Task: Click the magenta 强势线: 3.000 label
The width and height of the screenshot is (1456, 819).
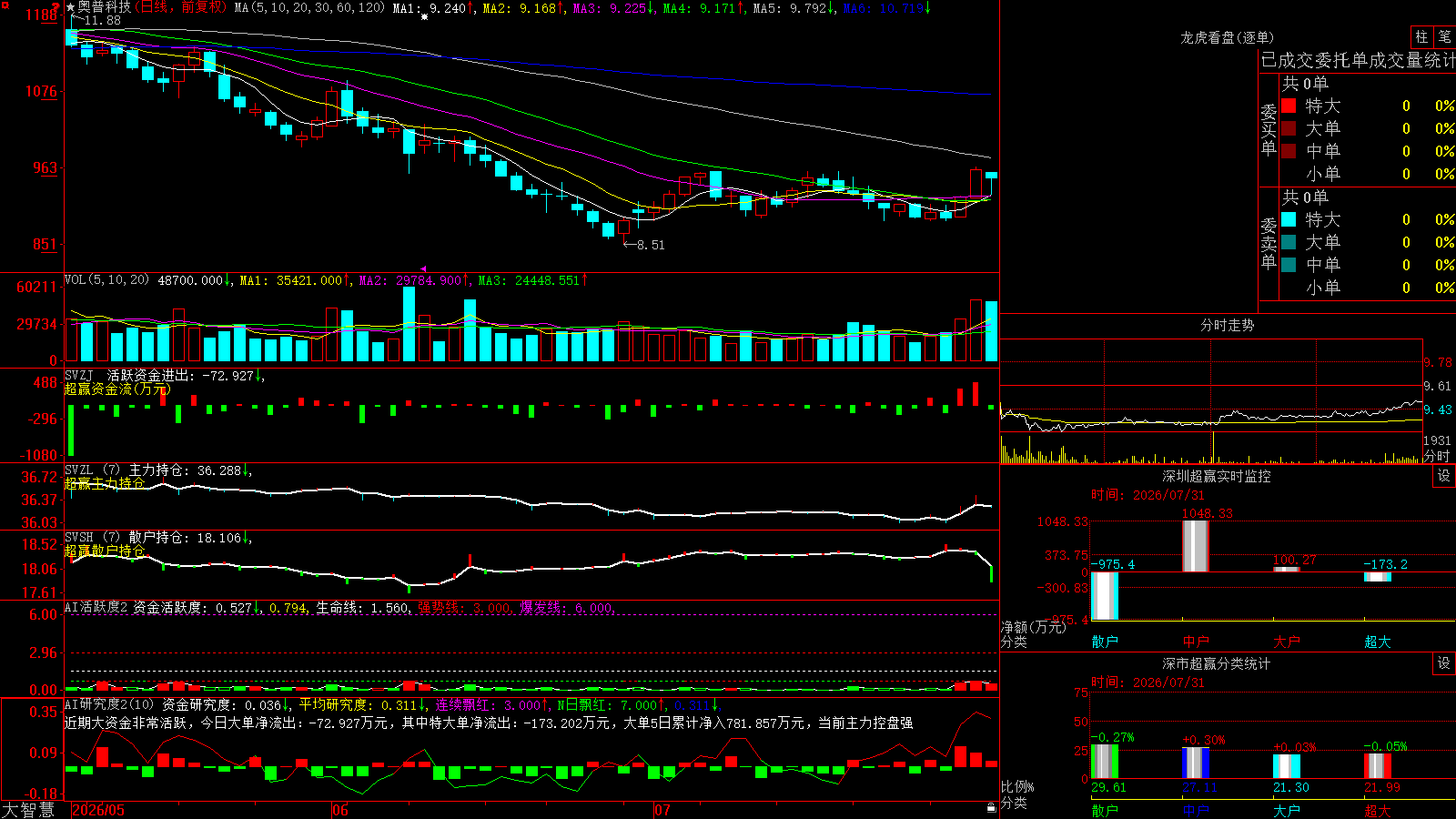Action: click(x=464, y=608)
